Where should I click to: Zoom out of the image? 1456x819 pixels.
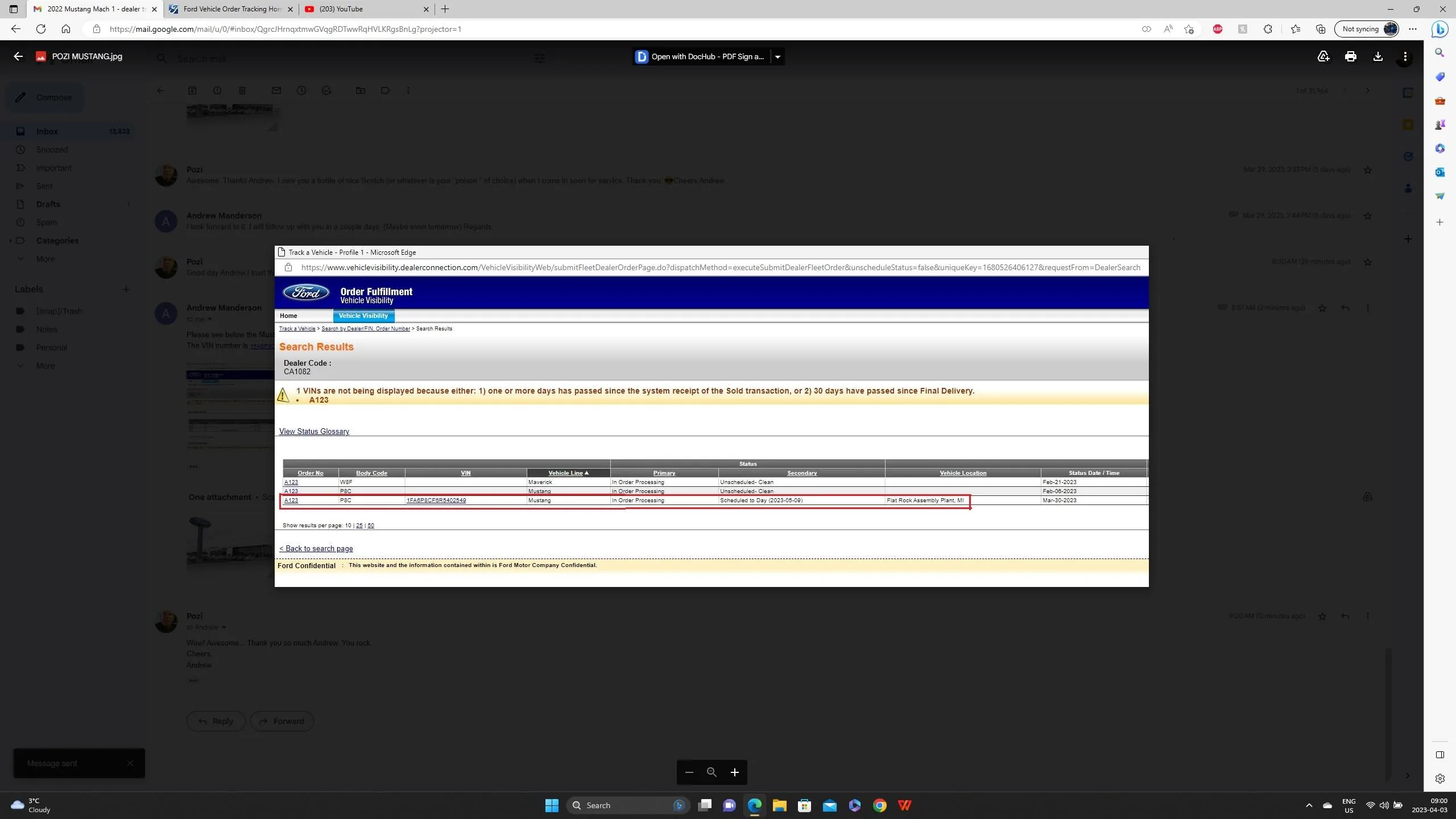coord(689,772)
